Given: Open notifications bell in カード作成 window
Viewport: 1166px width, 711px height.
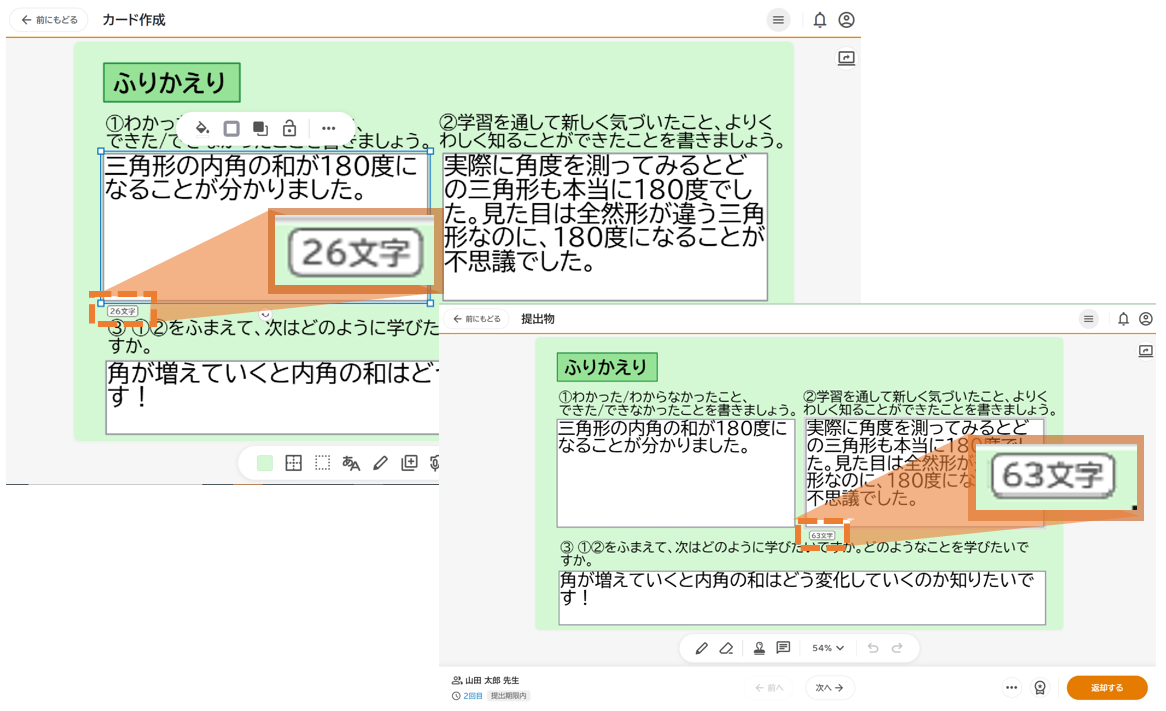Looking at the screenshot, I should click(x=819, y=20).
